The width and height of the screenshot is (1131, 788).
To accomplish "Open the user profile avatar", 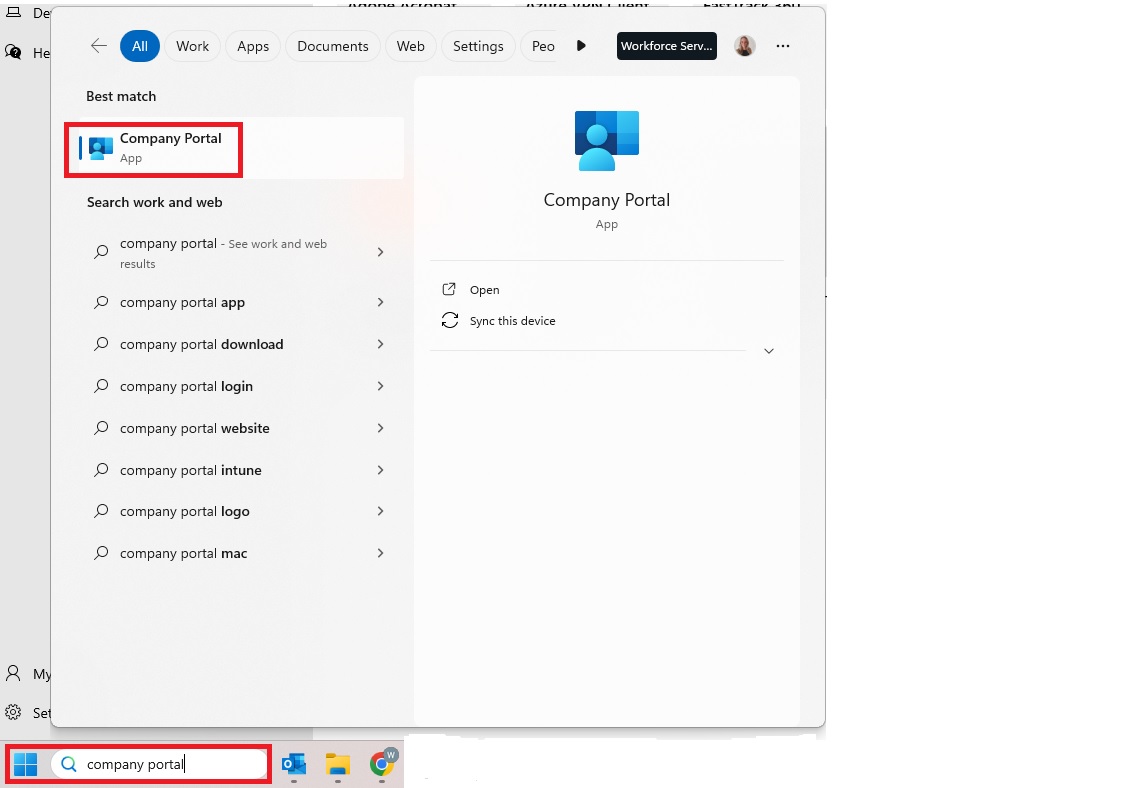I will [744, 46].
